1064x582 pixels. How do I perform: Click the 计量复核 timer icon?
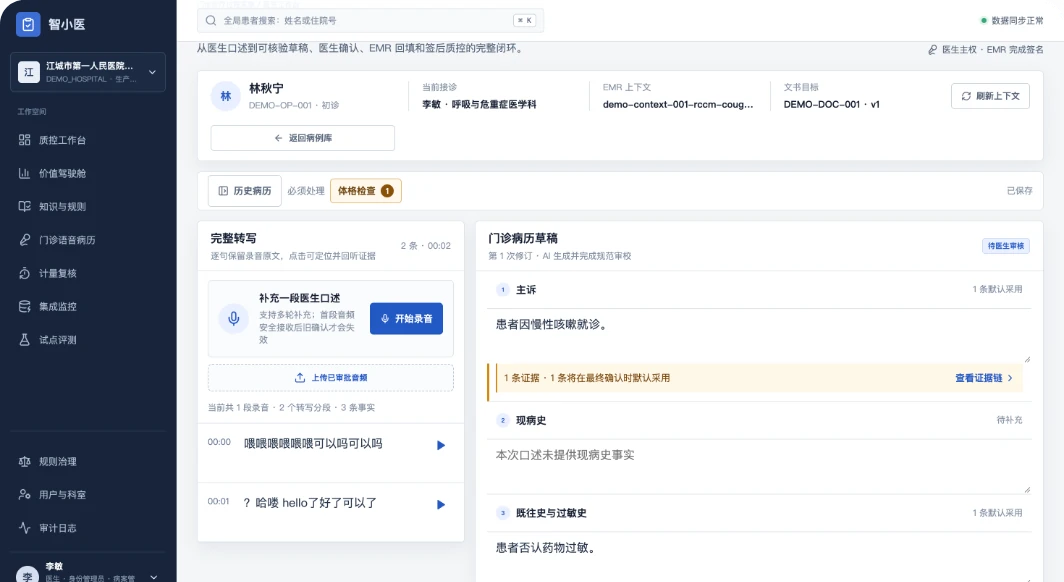tap(24, 273)
